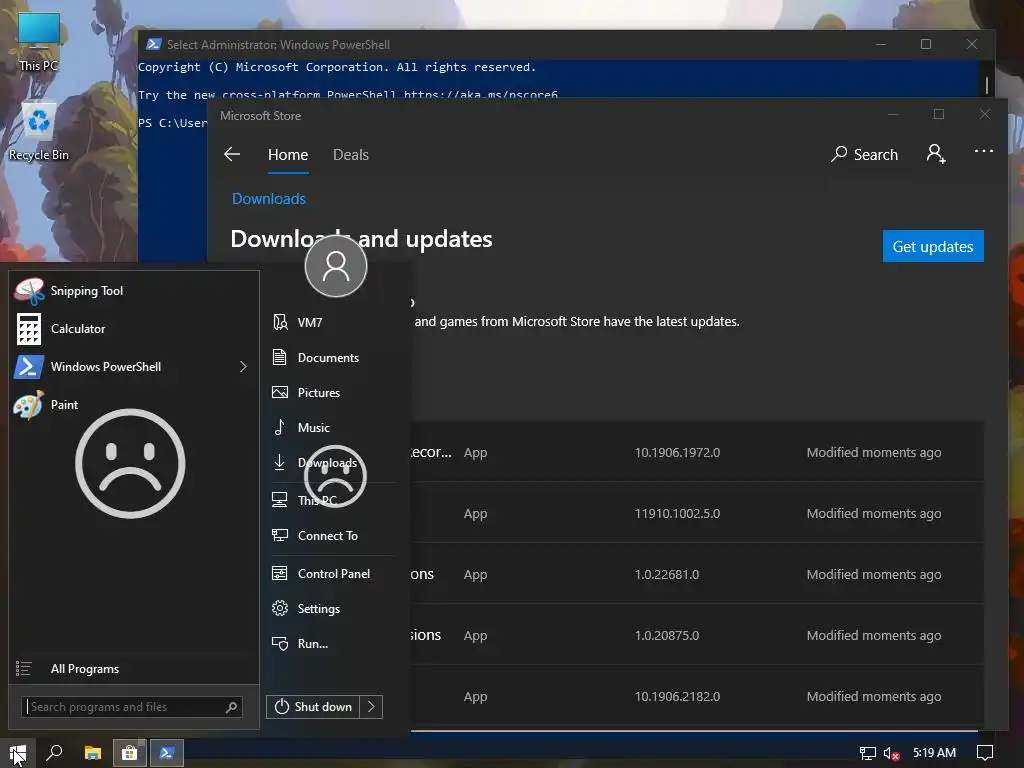Open This PC desktop icon
This screenshot has width=1024, height=768.
39,41
